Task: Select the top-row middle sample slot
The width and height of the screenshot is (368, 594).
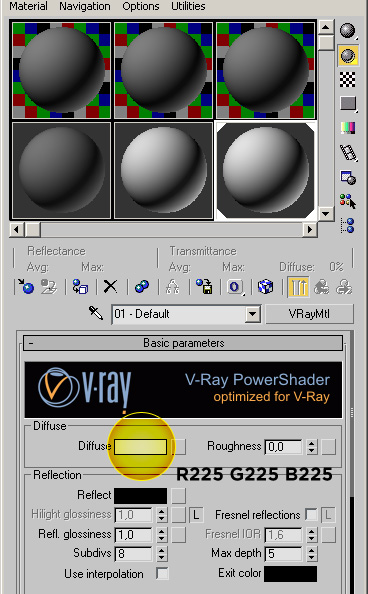Action: pyautogui.click(x=164, y=70)
